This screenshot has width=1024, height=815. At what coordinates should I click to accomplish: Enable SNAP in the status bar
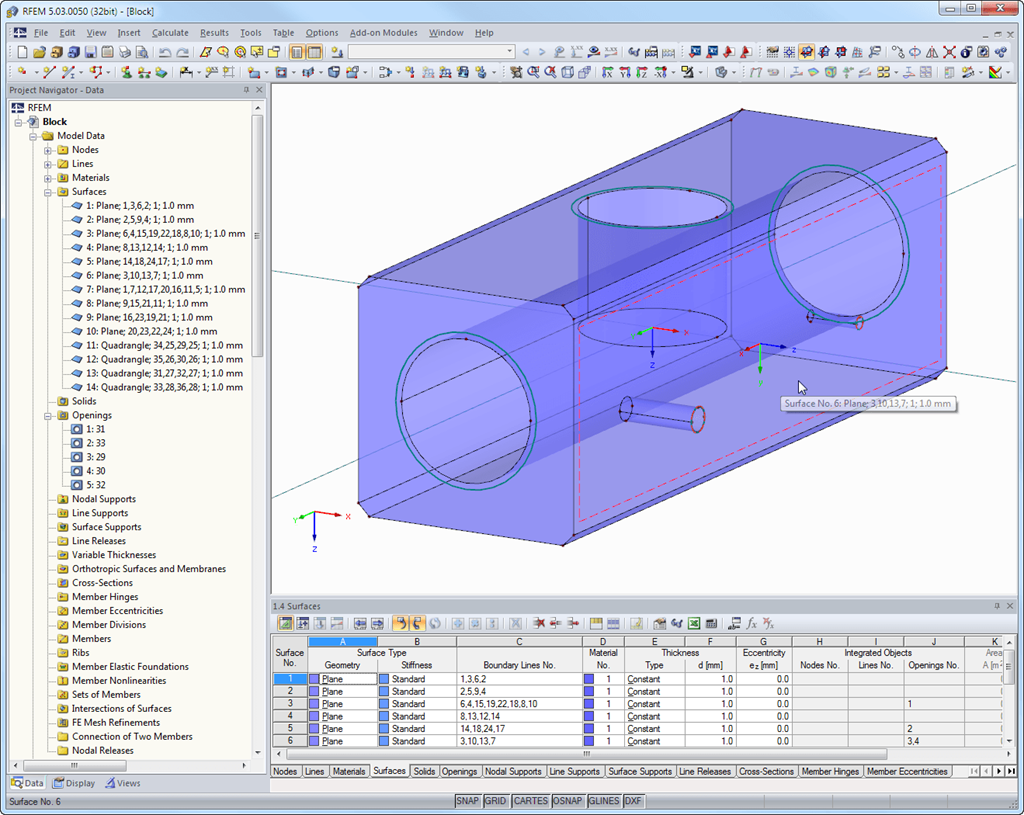click(x=467, y=800)
